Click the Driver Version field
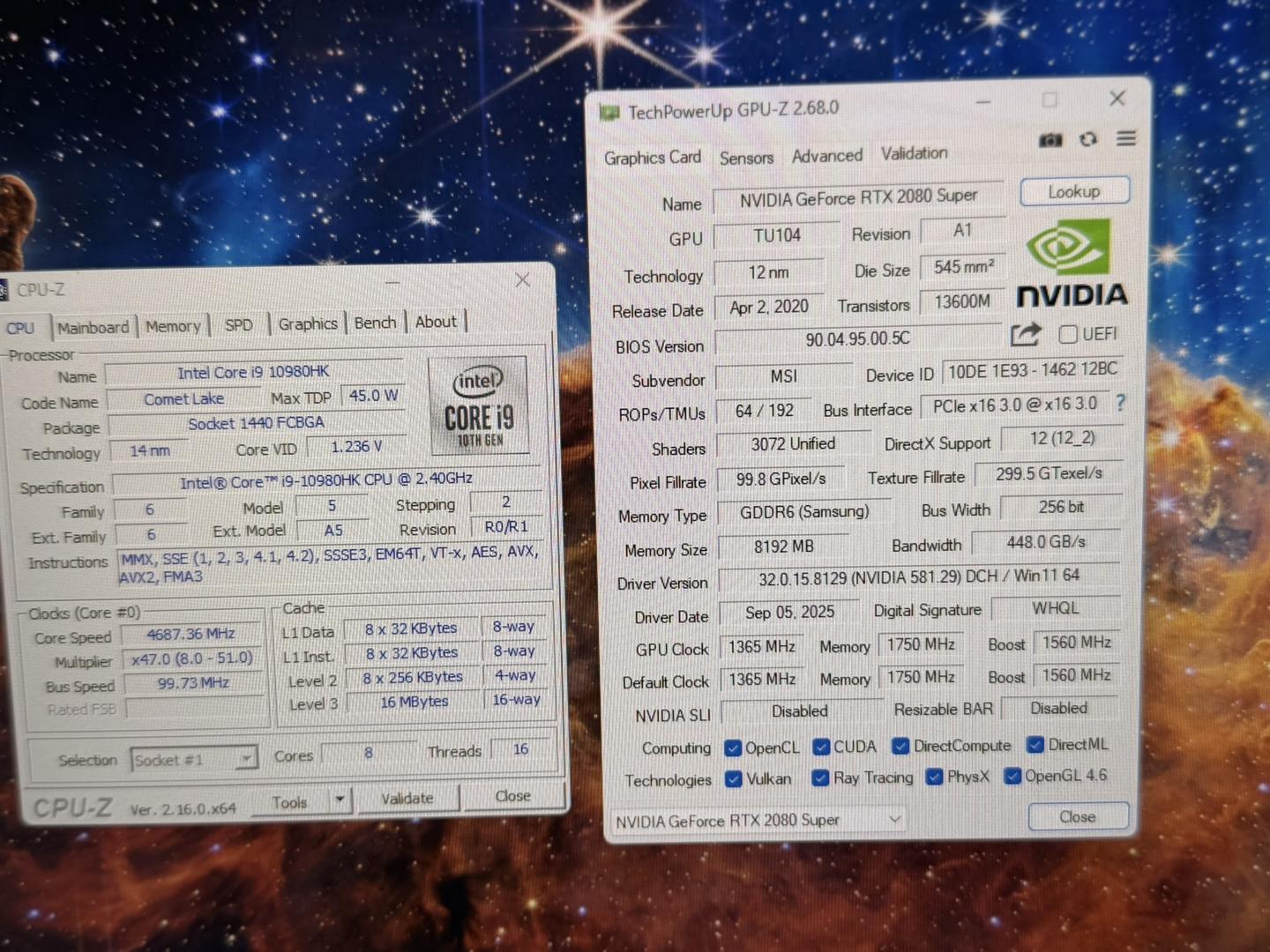This screenshot has height=952, width=1270. tap(918, 577)
